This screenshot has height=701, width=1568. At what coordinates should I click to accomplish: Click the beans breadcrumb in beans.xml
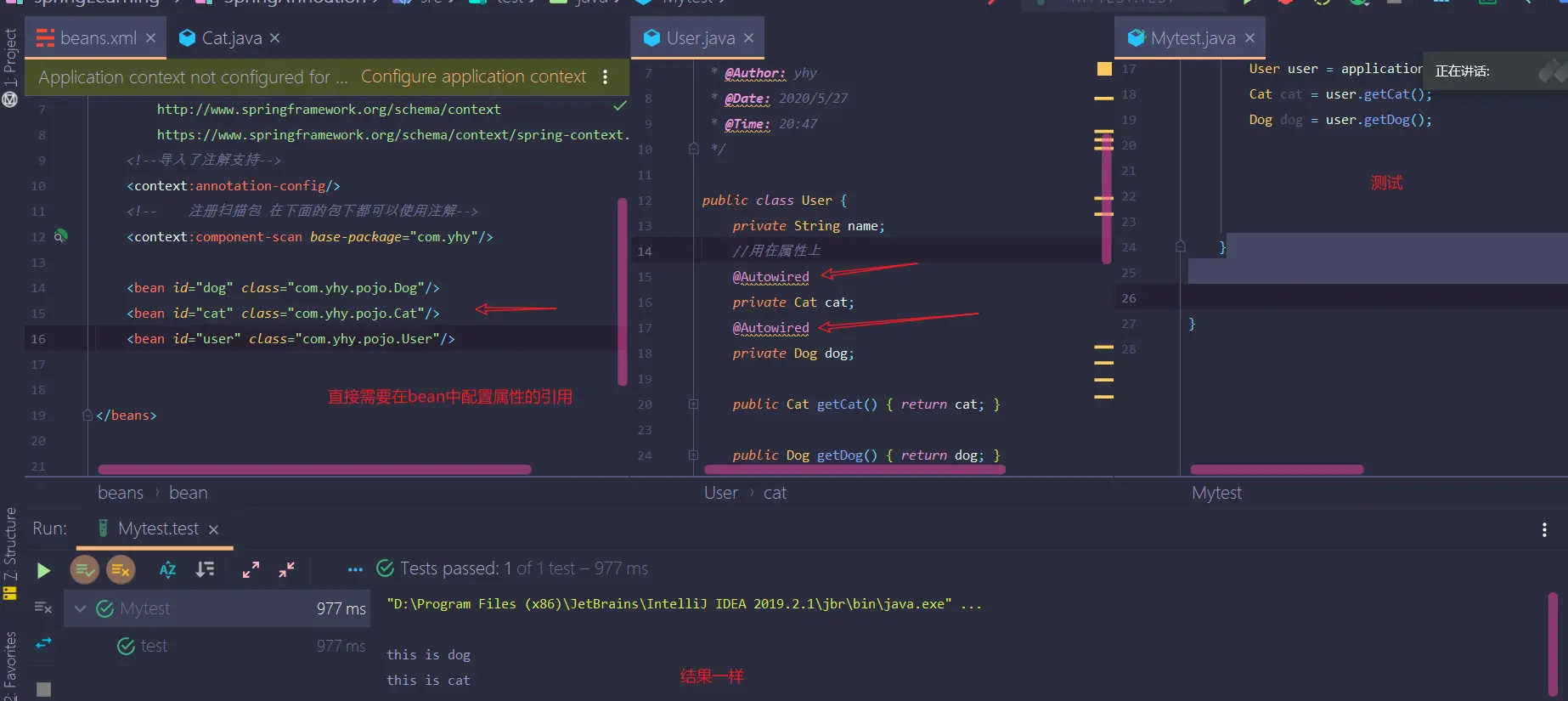(121, 493)
